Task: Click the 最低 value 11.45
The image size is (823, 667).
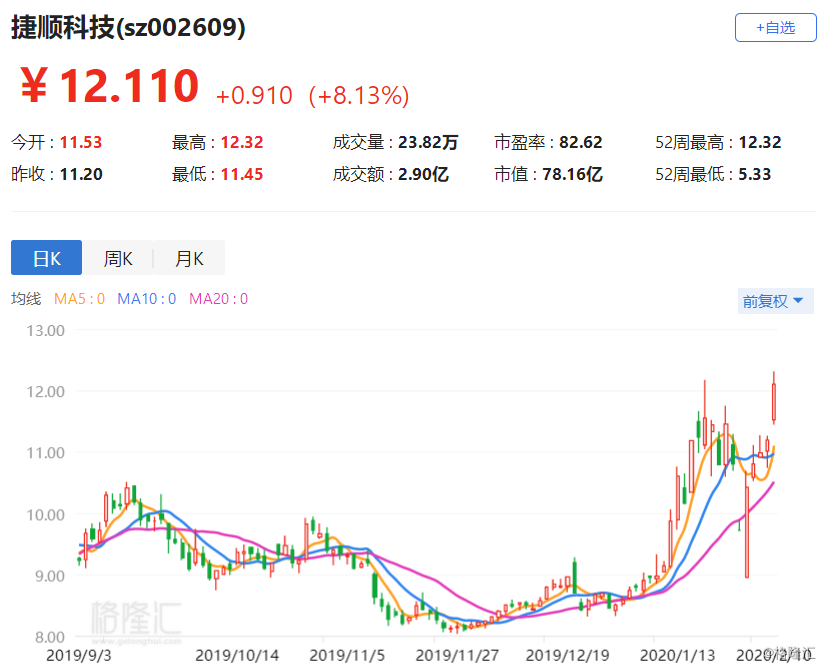Action: (x=241, y=174)
